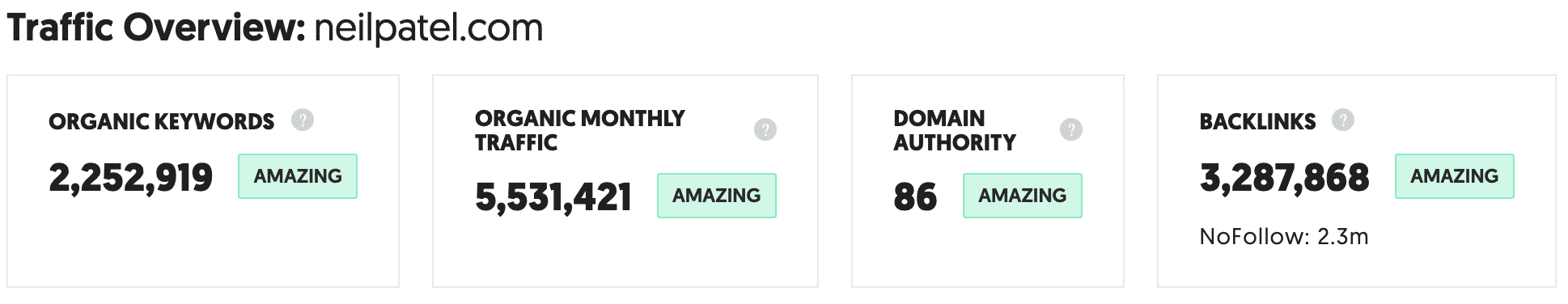Open the Organic Keywords help icon
Viewport: 1568px width, 304px height.
click(303, 120)
